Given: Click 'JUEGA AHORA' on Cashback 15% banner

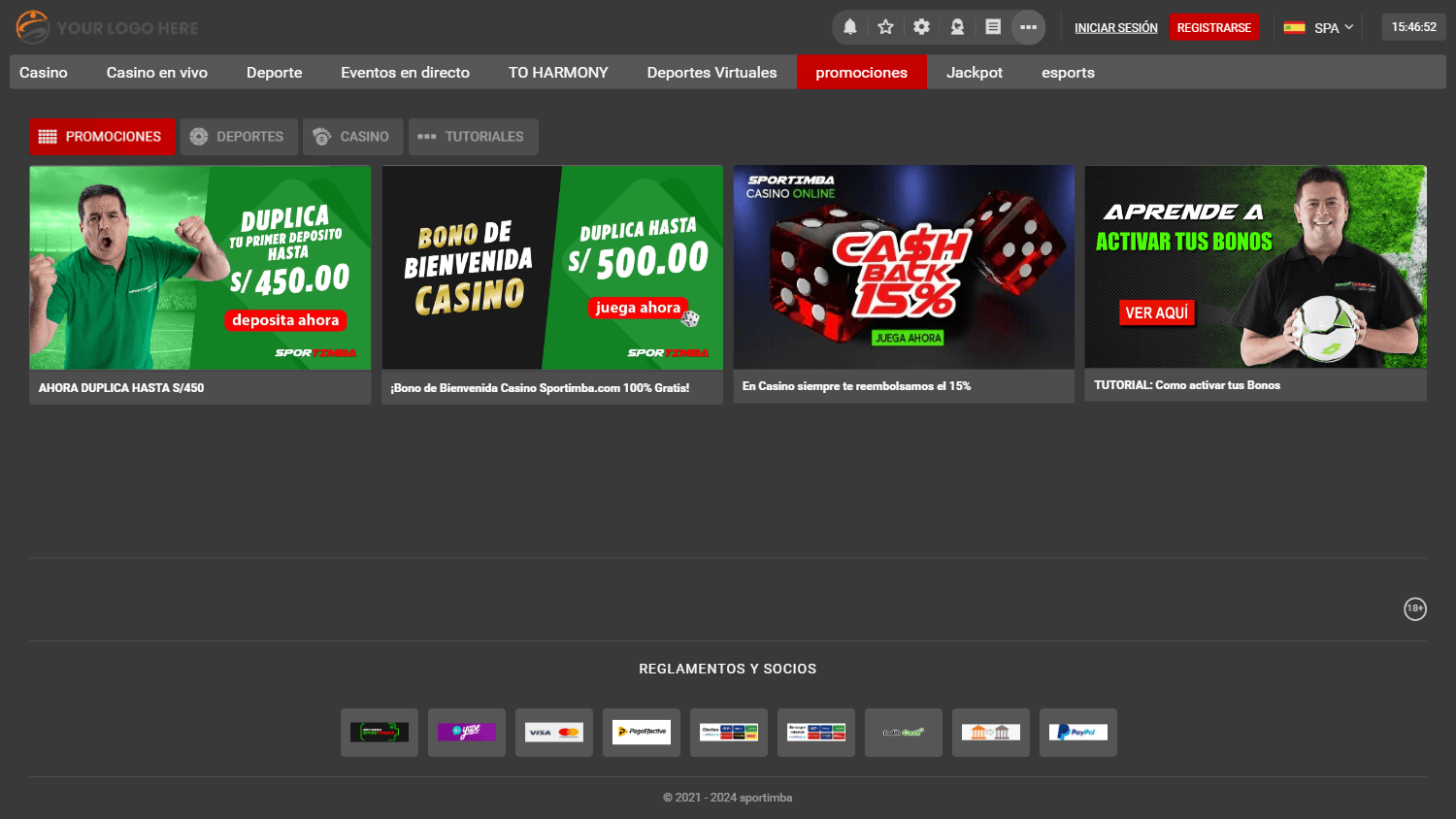Looking at the screenshot, I should (x=909, y=338).
